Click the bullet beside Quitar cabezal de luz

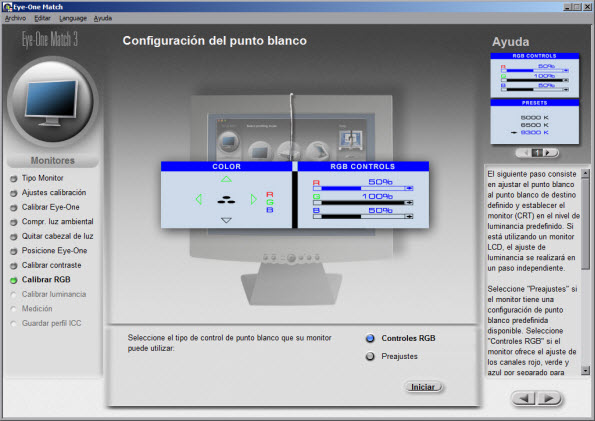pyautogui.click(x=14, y=237)
